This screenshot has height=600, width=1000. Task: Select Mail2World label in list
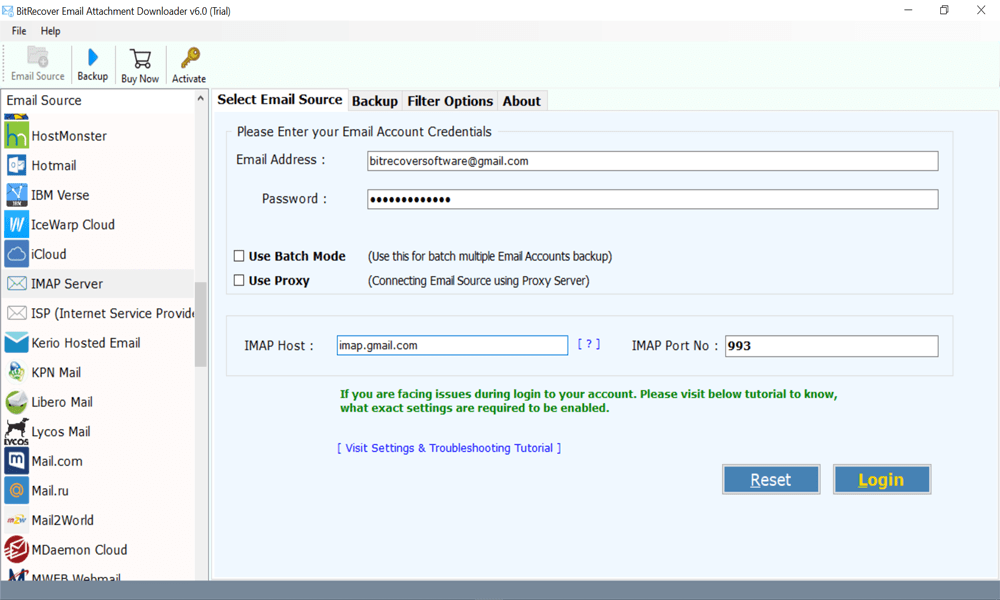pos(62,520)
